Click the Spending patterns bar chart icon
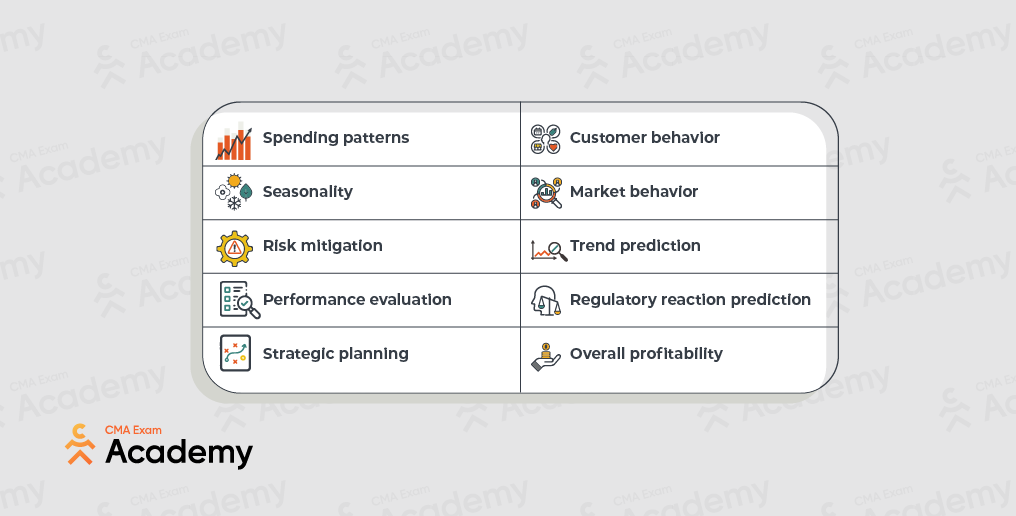Image resolution: width=1016 pixels, height=516 pixels. point(234,141)
